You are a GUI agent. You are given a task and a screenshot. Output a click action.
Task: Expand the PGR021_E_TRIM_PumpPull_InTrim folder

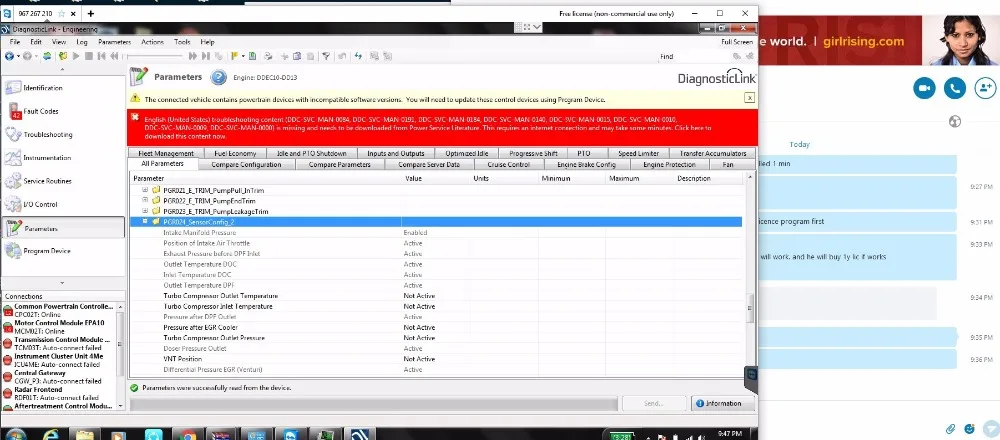click(145, 190)
